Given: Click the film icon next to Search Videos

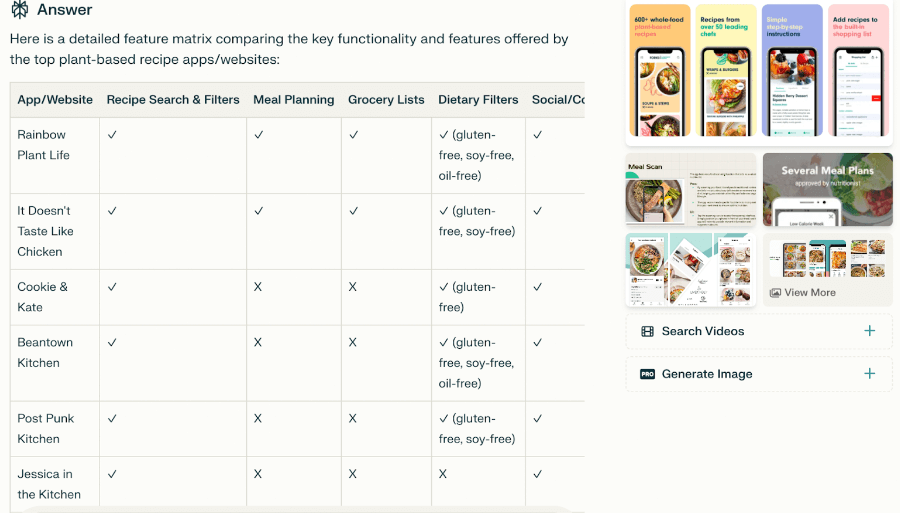Looking at the screenshot, I should [647, 331].
